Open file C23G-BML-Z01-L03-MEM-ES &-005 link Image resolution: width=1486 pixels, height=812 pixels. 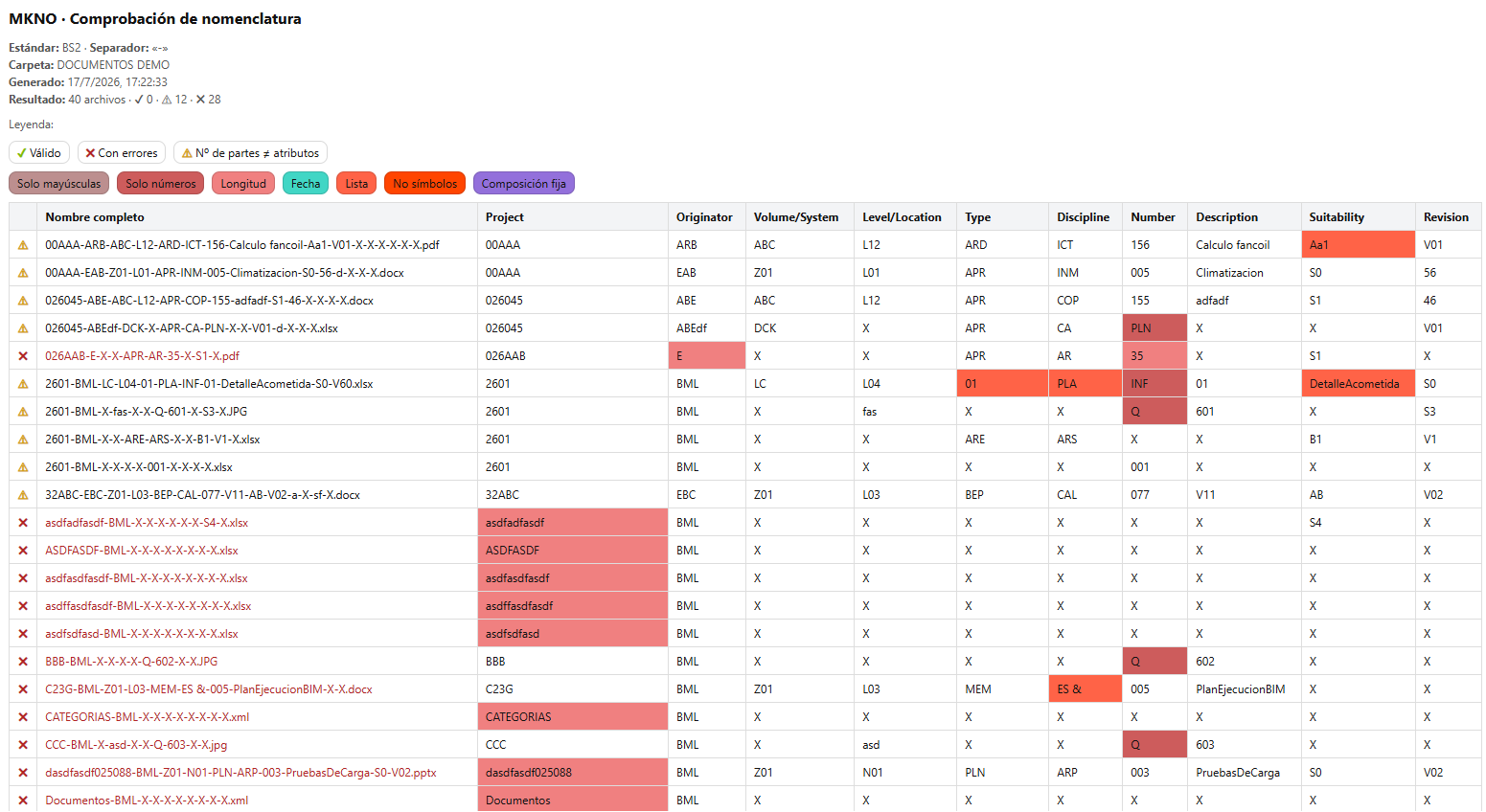tap(209, 689)
